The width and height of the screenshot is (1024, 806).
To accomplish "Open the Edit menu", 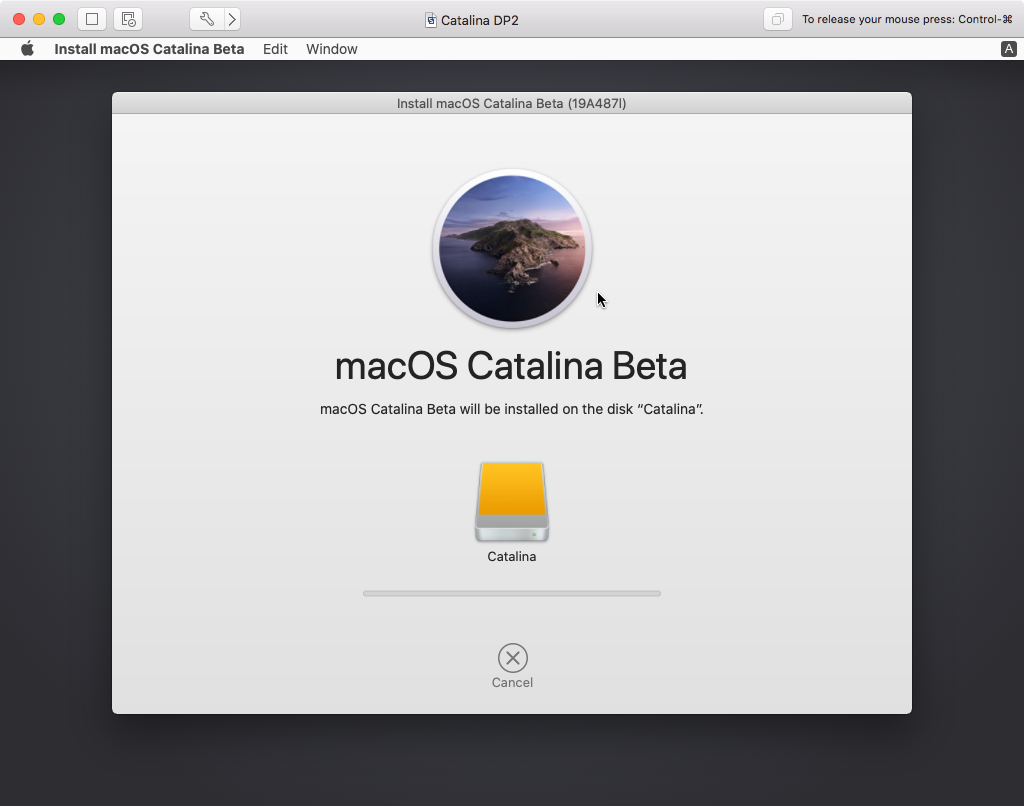I will pyautogui.click(x=275, y=49).
